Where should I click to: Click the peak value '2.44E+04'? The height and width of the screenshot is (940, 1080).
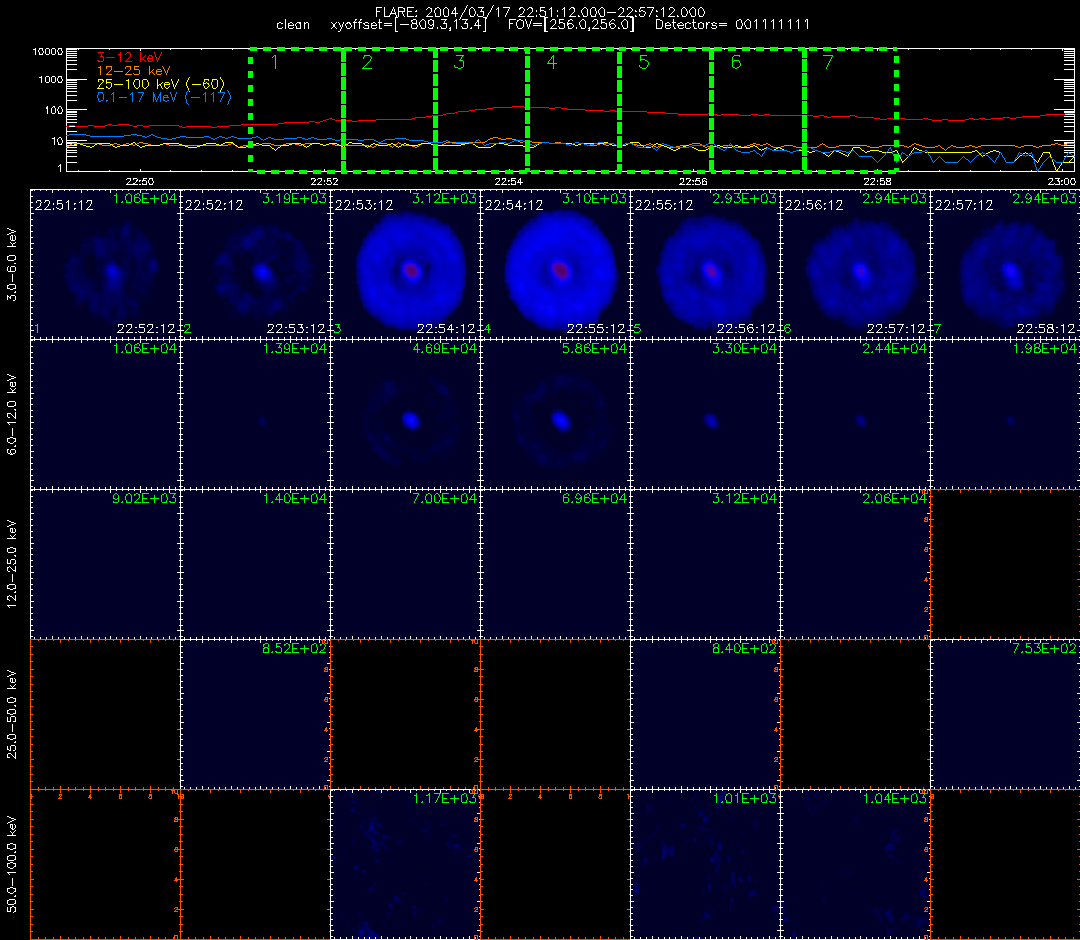(x=894, y=348)
